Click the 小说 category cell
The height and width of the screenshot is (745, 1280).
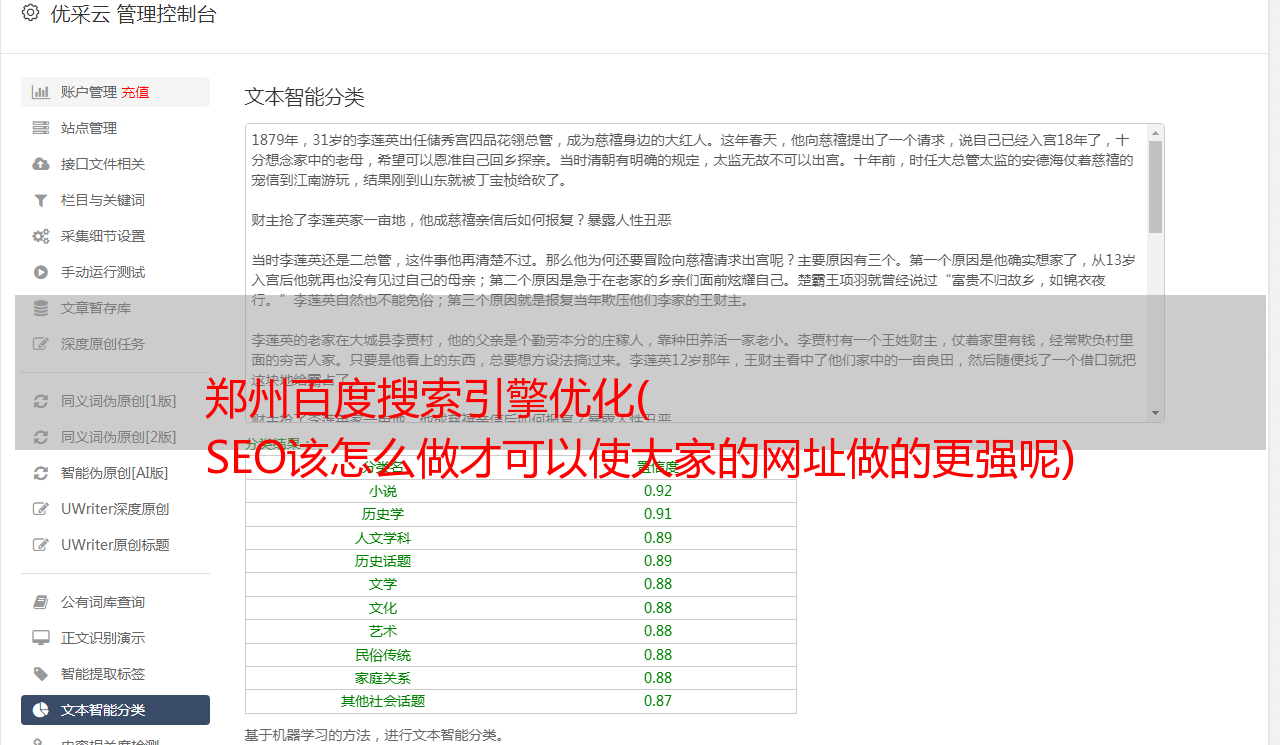point(383,491)
